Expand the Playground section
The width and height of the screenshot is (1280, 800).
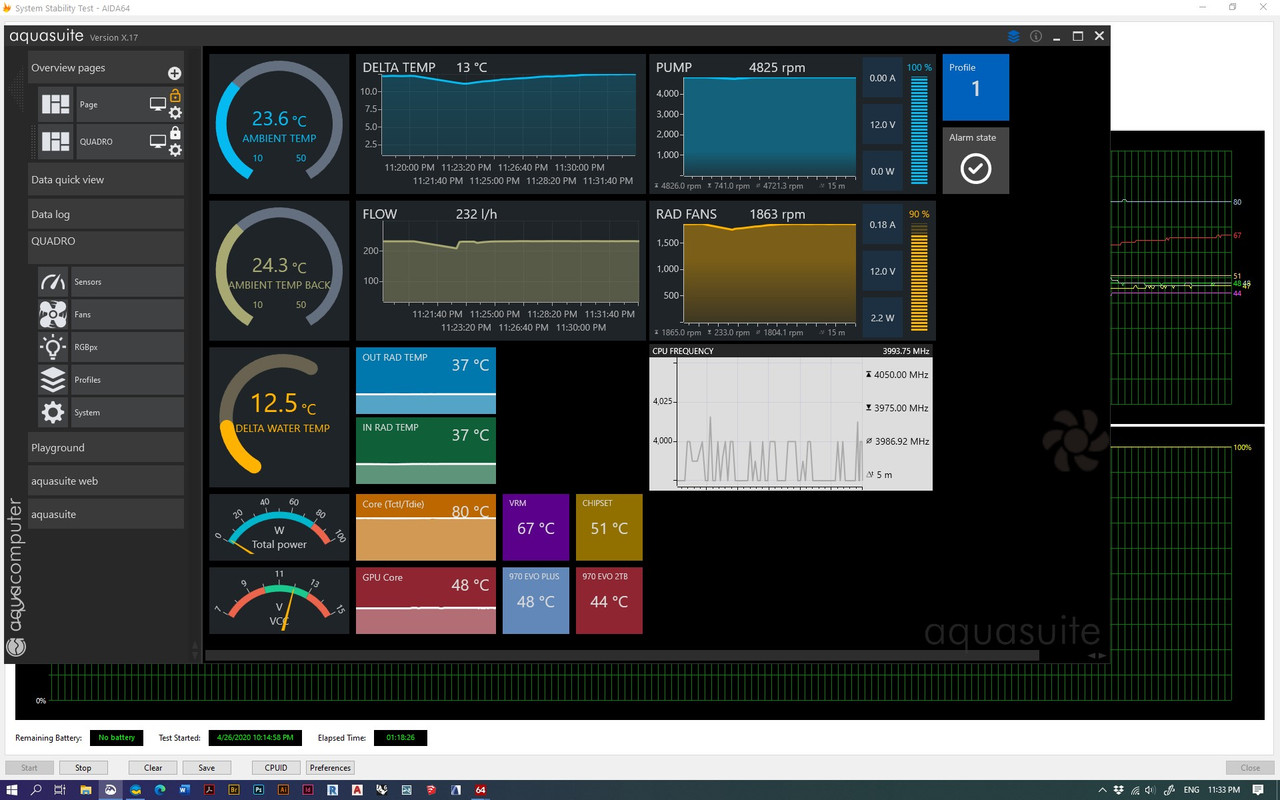click(106, 448)
